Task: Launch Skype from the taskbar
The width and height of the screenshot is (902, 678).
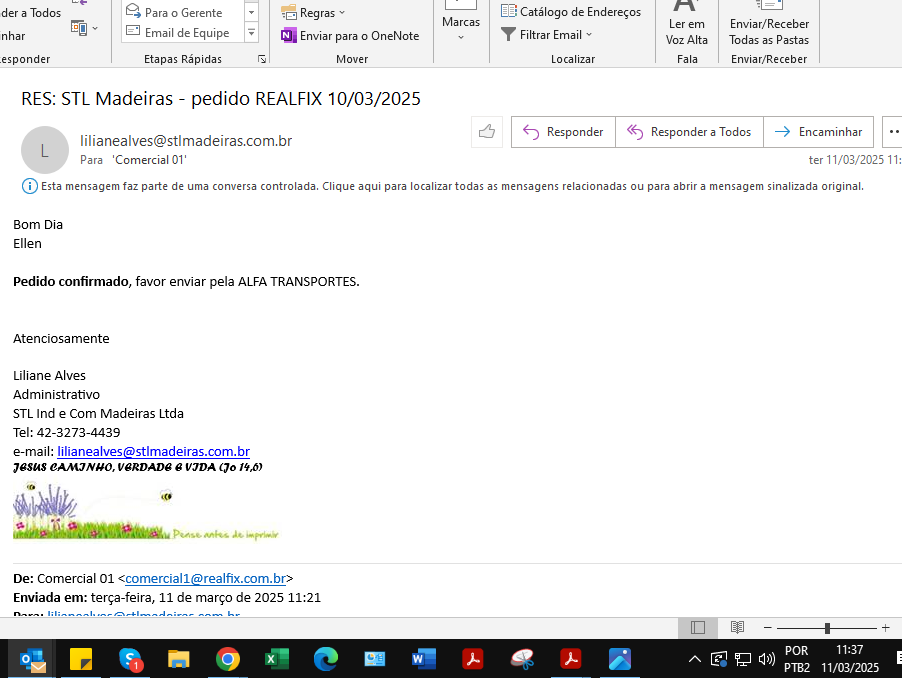Action: pos(131,659)
